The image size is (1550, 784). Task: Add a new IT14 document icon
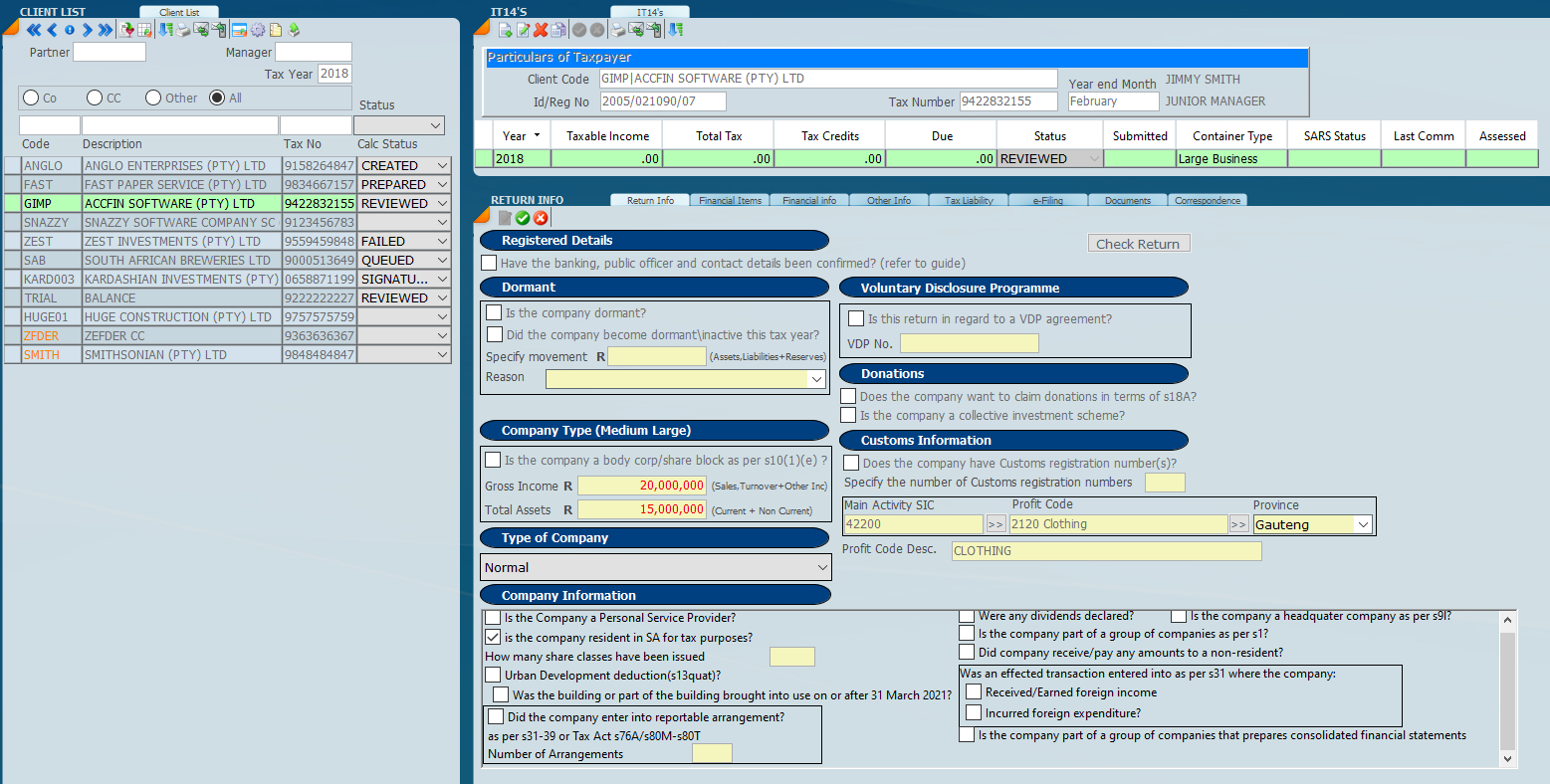[505, 30]
